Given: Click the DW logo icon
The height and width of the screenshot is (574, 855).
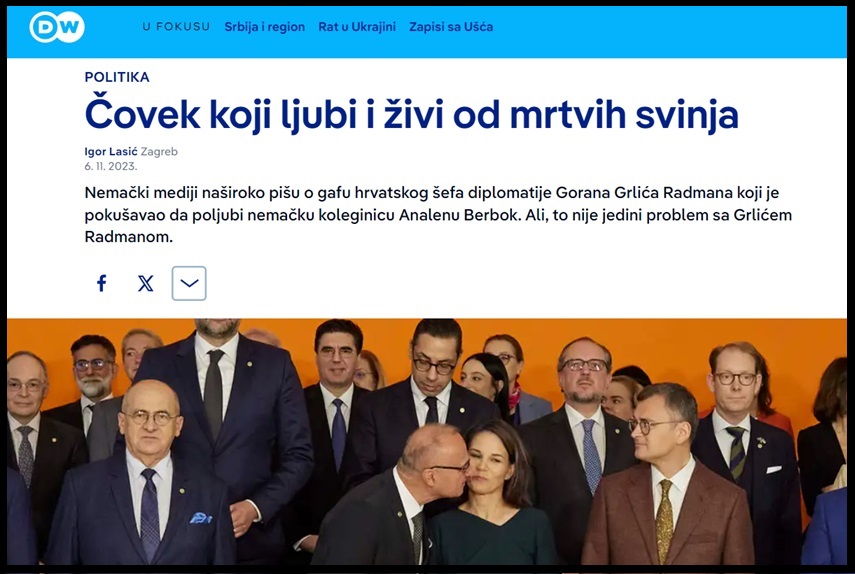Looking at the screenshot, I should [57, 27].
